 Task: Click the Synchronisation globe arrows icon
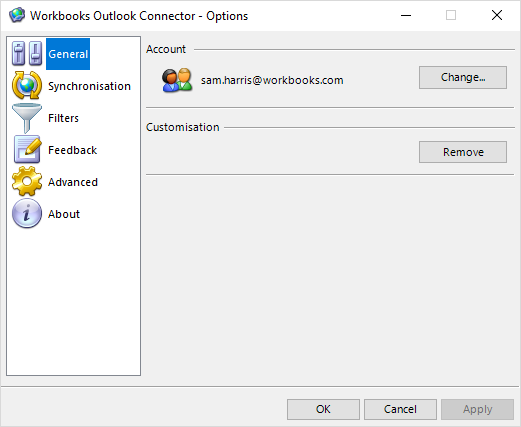[x=27, y=86]
